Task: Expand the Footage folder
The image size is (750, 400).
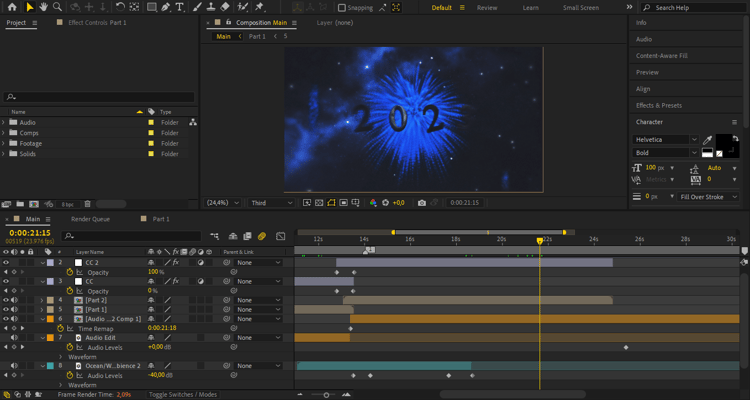Action: click(x=5, y=143)
